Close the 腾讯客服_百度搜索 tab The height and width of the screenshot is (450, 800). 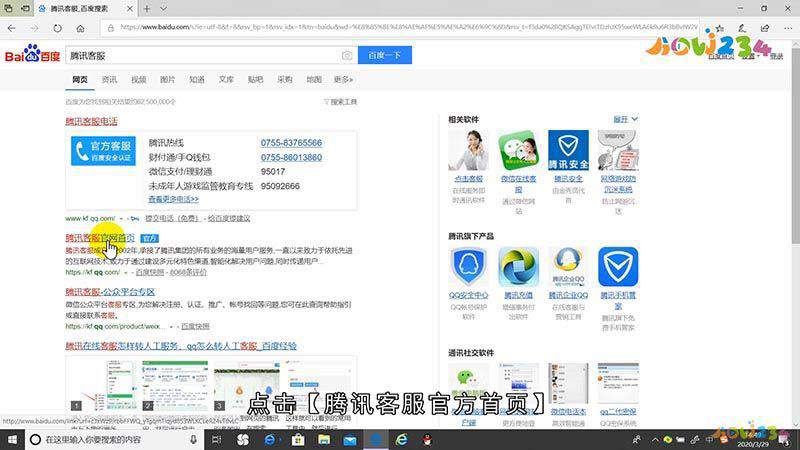[x=130, y=9]
